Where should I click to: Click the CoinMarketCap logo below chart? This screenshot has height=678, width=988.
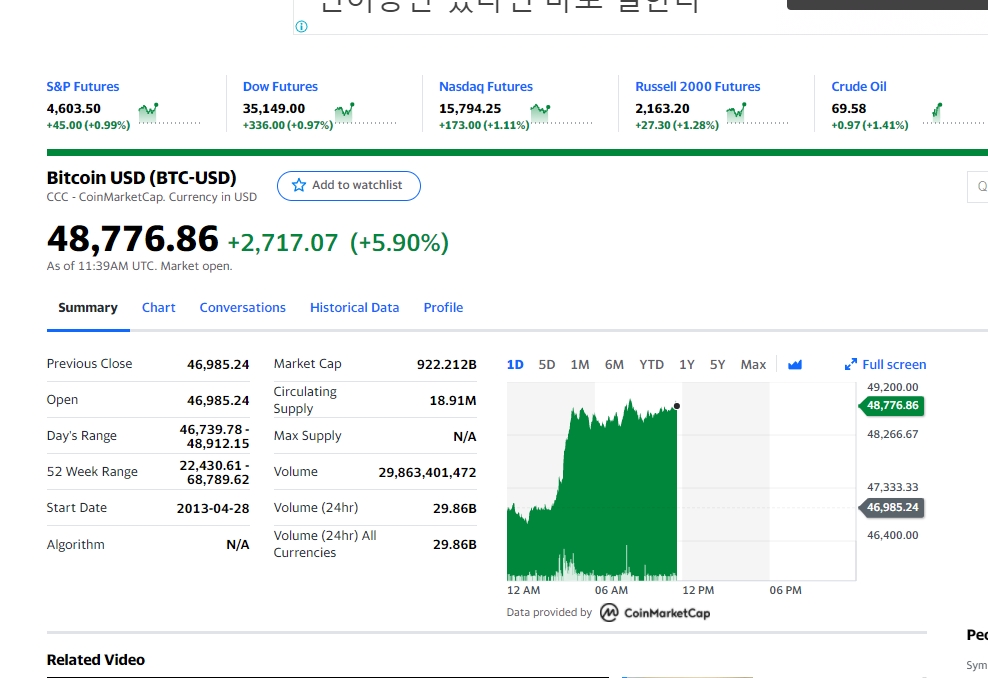[655, 612]
